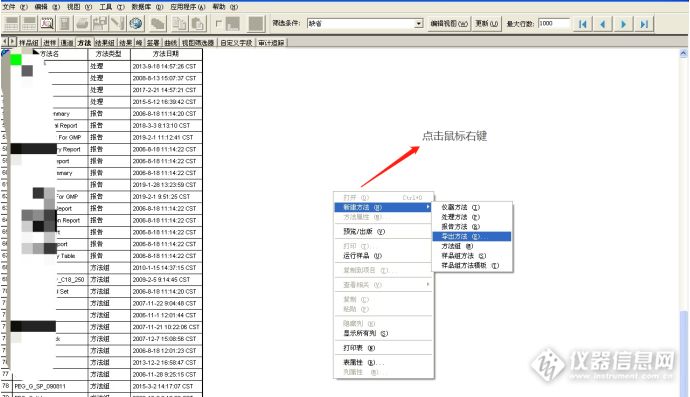Switch to the 进样 tab
This screenshot has width=690, height=397.
pyautogui.click(x=49, y=43)
